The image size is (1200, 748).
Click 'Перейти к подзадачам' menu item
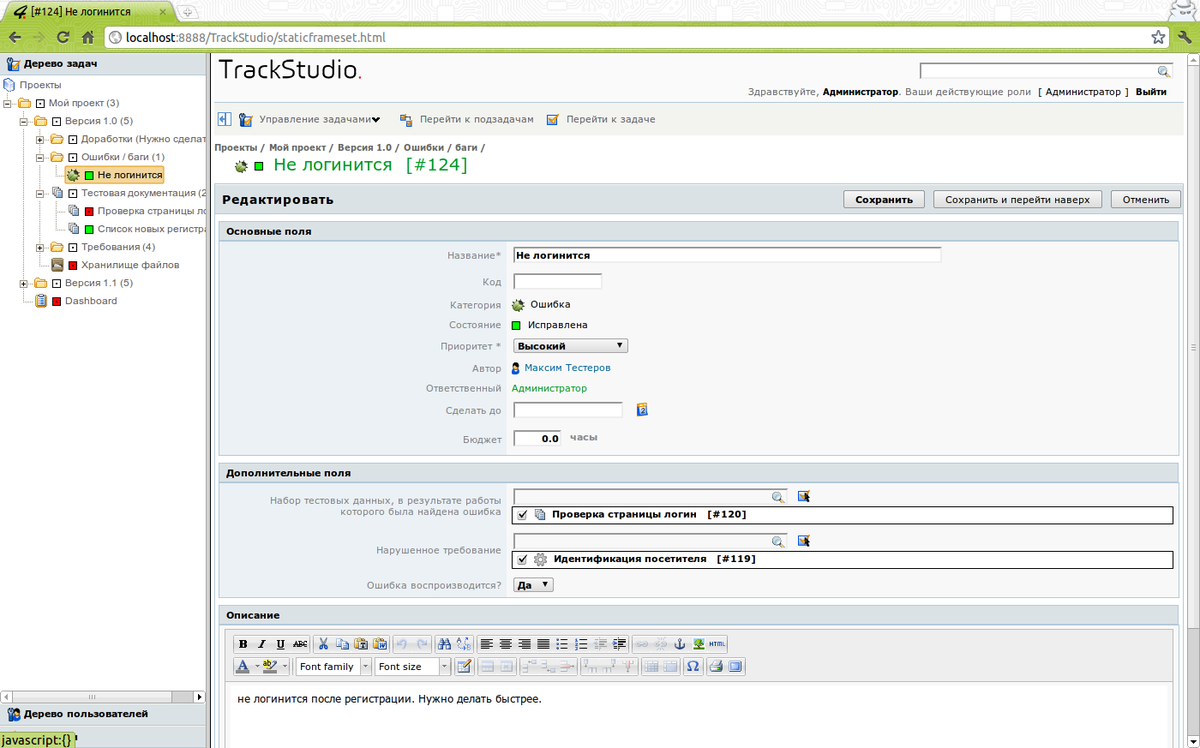(476, 120)
